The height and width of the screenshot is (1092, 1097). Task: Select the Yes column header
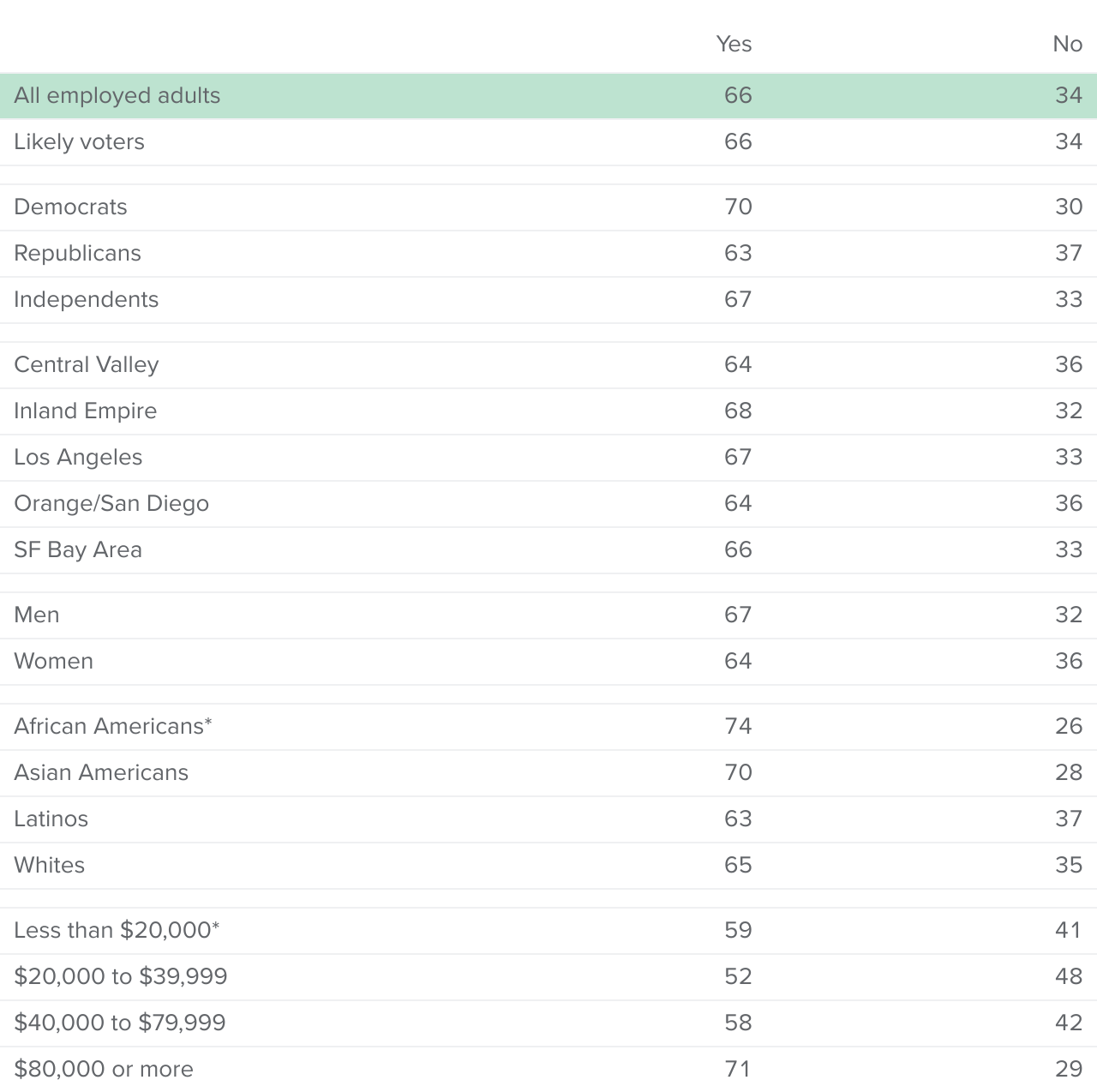pos(734,44)
